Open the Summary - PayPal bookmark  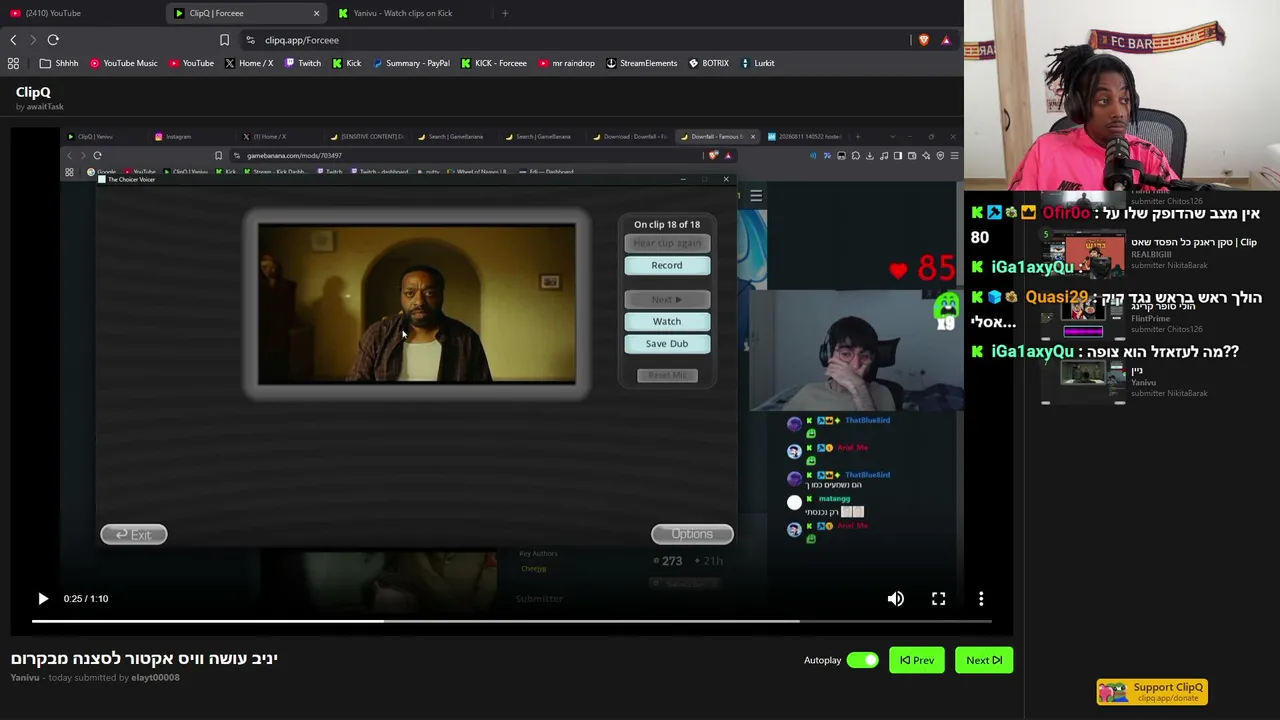[x=411, y=63]
